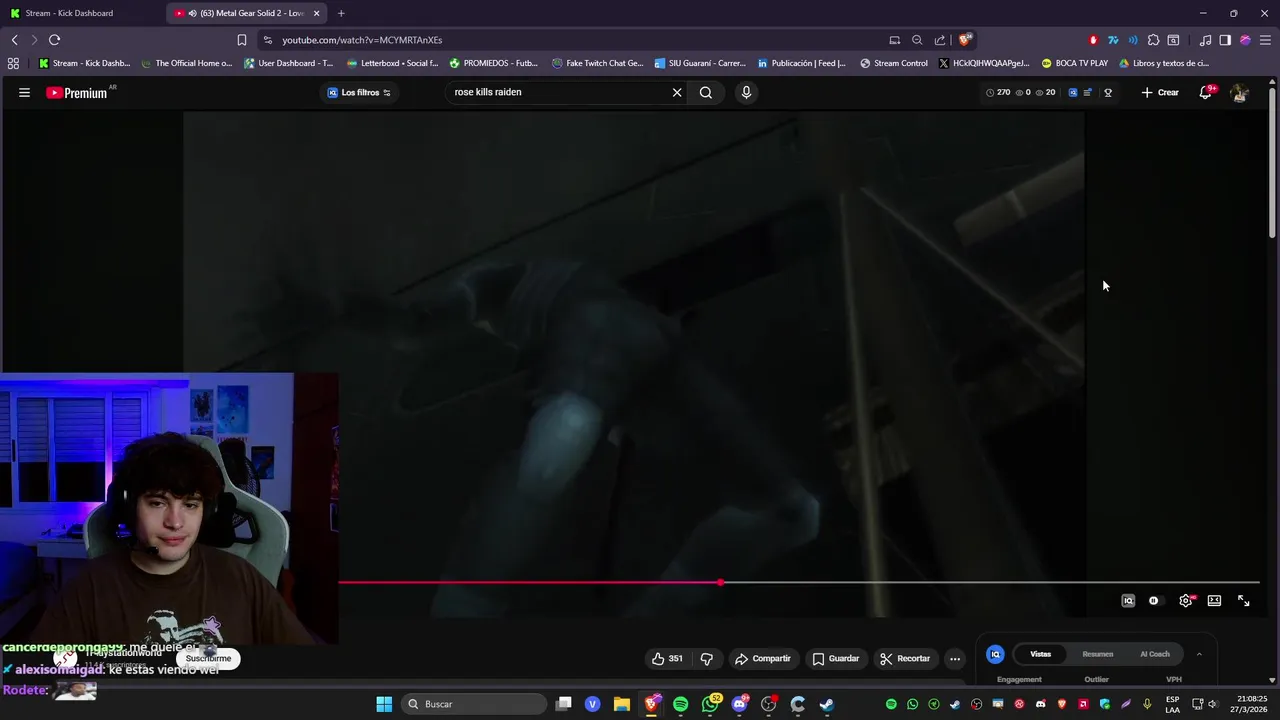Save video with Guardar button
1280x720 pixels.
(836, 658)
